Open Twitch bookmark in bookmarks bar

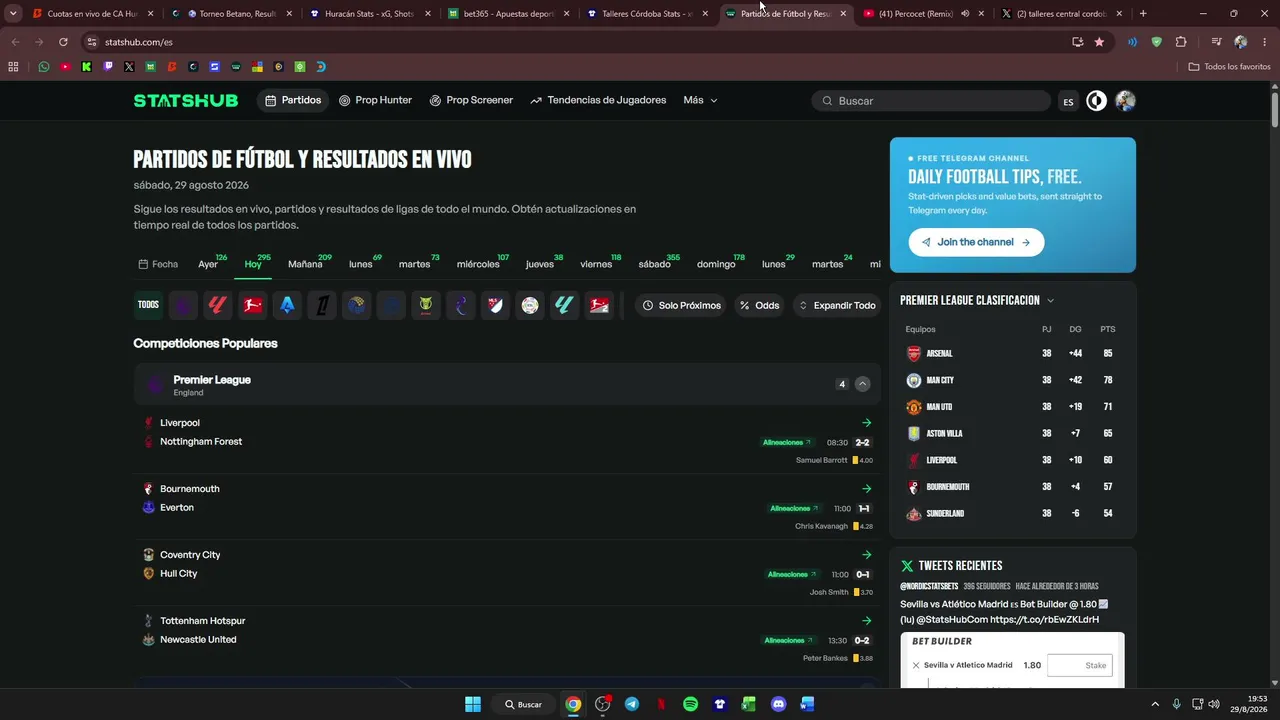(108, 67)
